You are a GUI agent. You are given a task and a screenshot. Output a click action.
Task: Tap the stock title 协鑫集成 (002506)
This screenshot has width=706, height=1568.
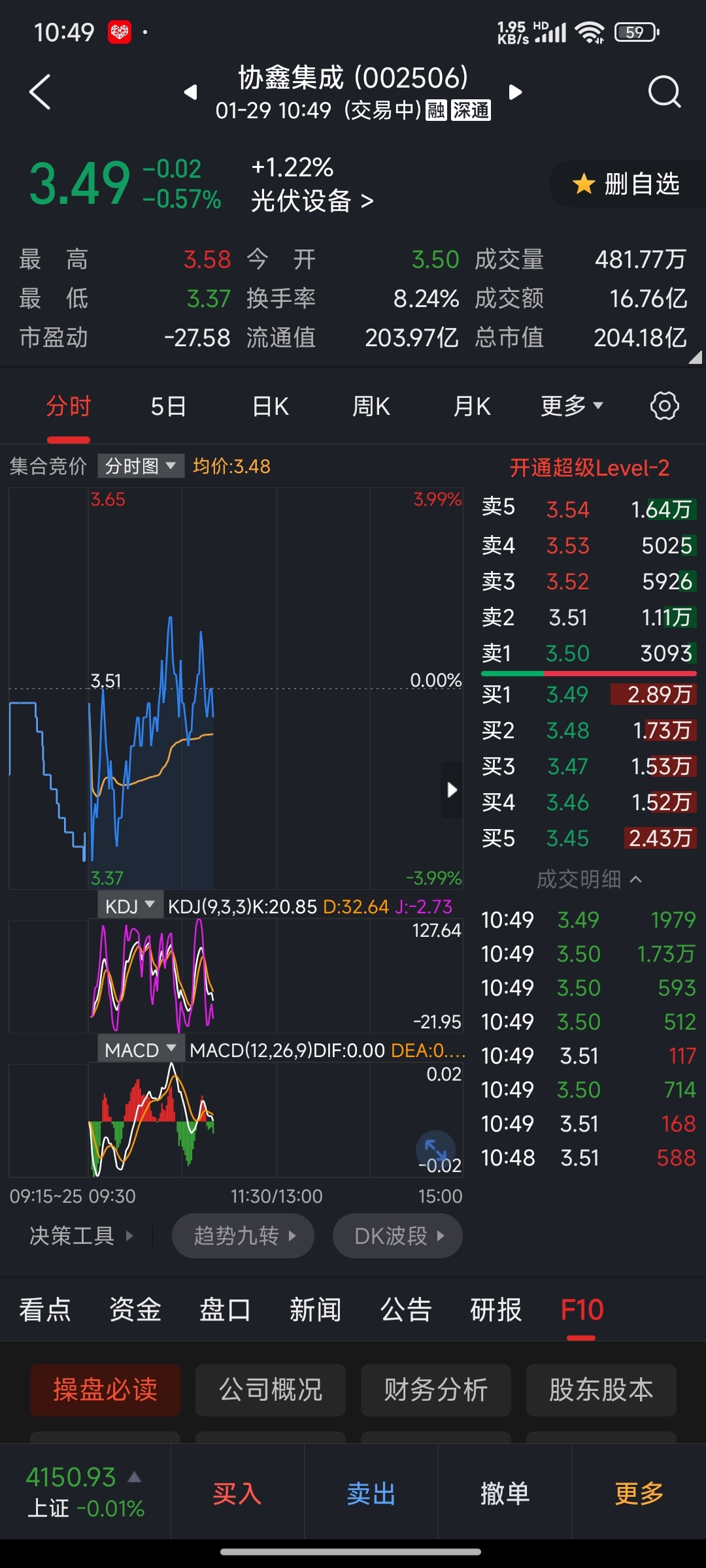coord(353,78)
